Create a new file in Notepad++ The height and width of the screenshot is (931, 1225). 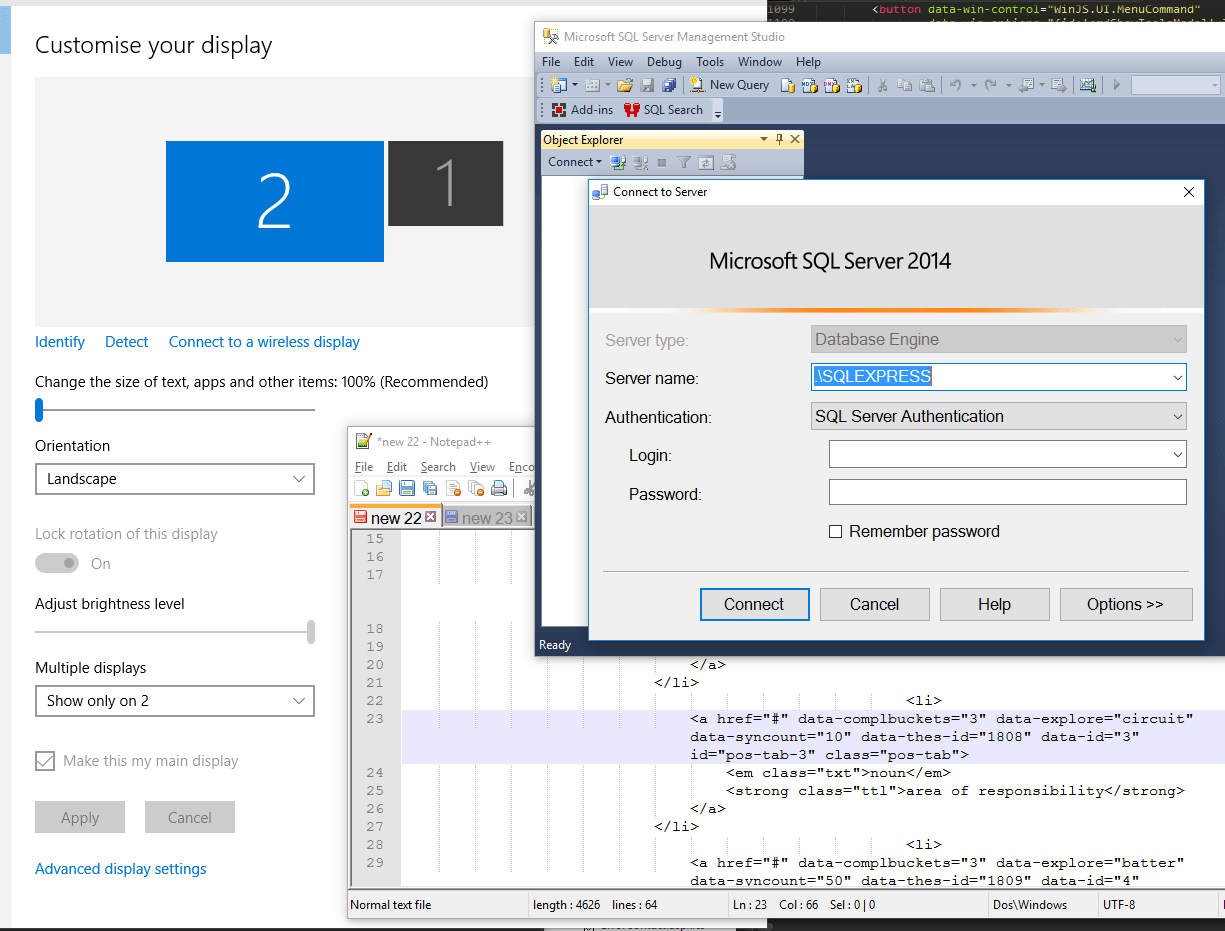[360, 488]
